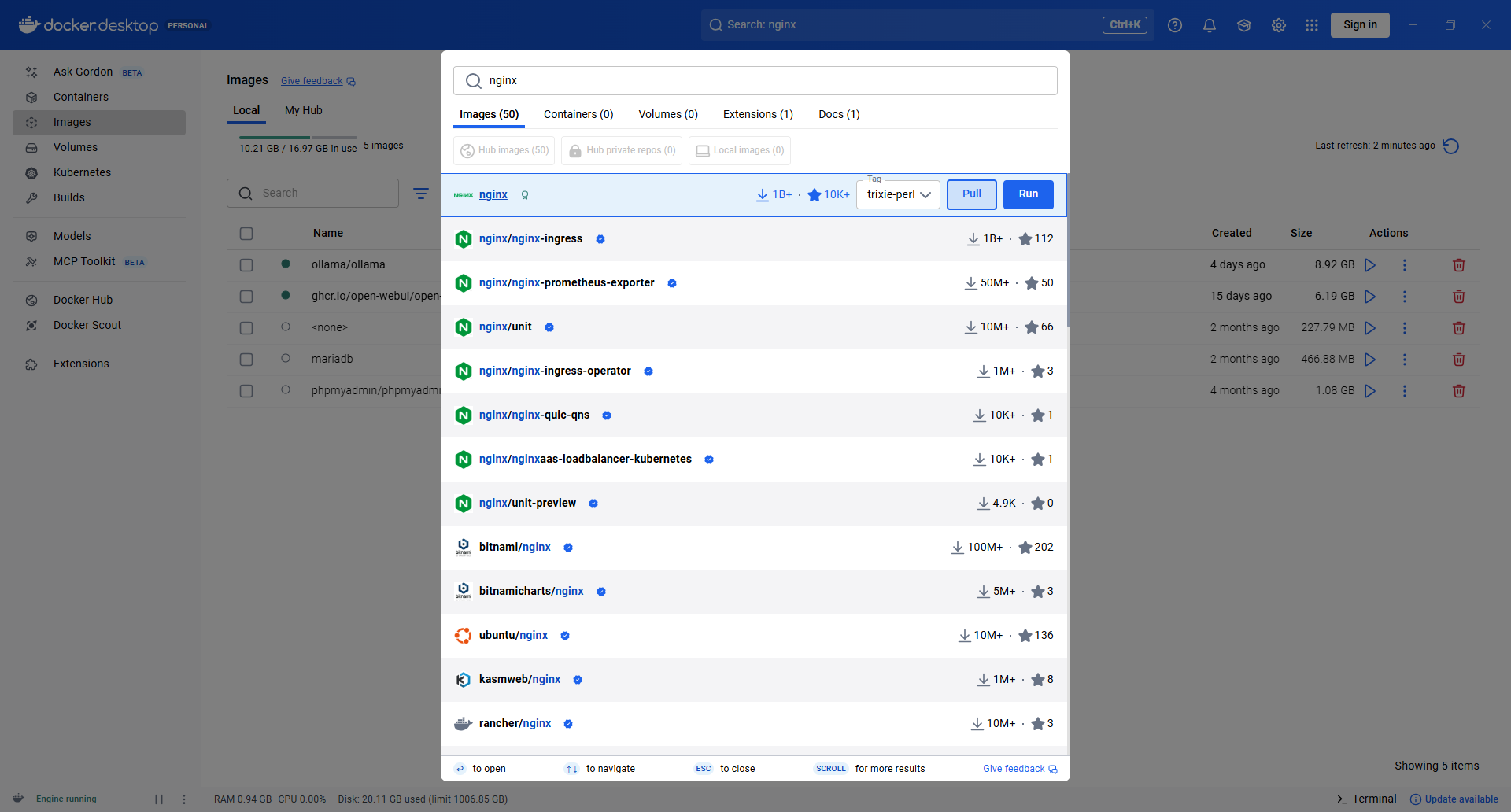Click the Run button for nginx

coord(1029,194)
